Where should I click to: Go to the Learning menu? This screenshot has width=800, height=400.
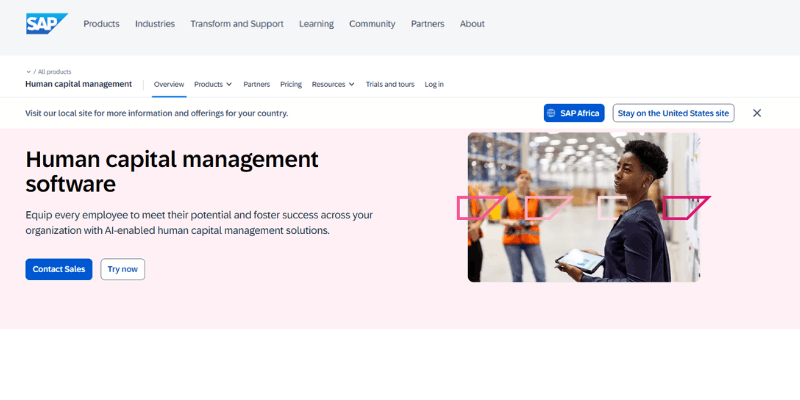point(316,24)
